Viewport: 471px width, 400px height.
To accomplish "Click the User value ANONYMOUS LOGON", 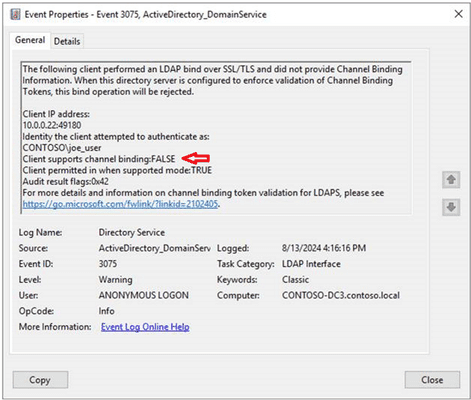I will (144, 295).
